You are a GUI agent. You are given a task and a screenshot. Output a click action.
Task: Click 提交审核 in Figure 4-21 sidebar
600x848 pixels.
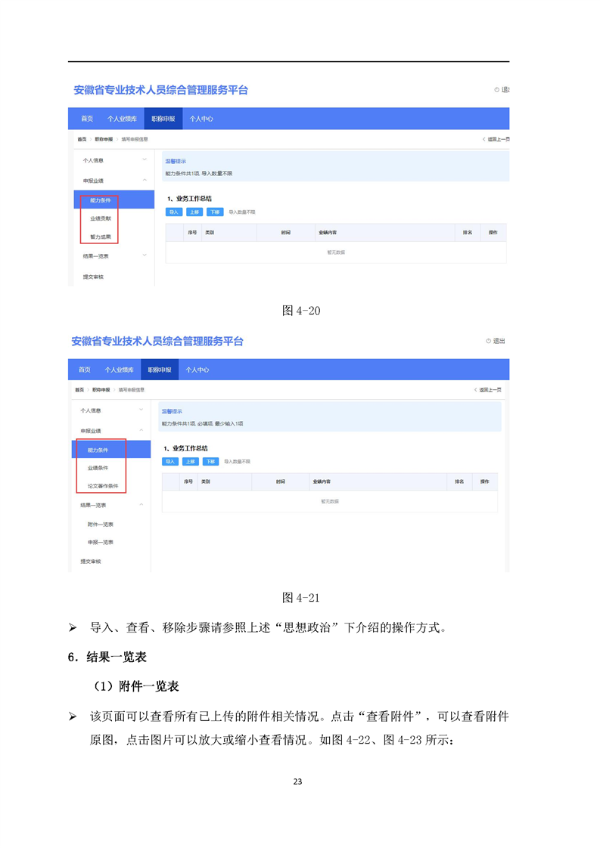[x=92, y=561]
